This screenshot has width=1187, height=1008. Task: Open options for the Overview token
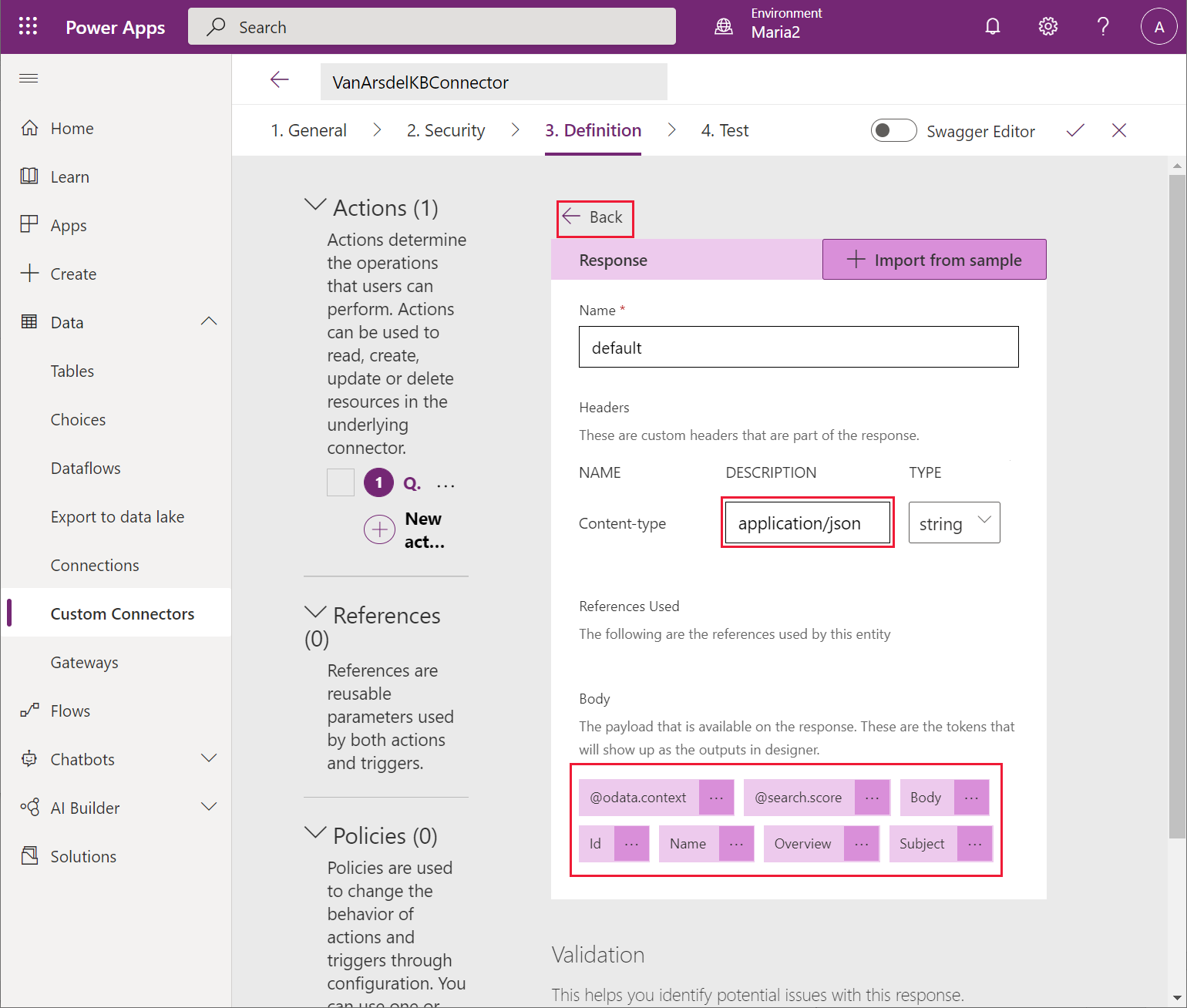[x=861, y=844]
